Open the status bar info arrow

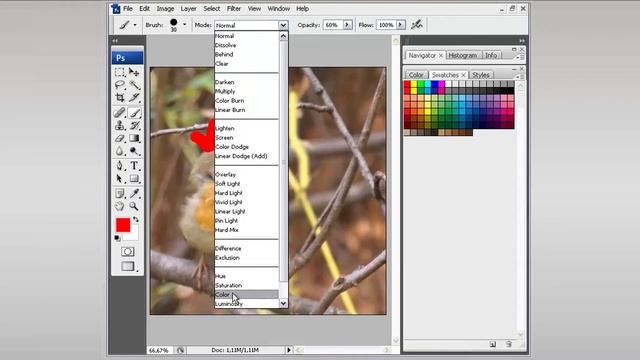(x=289, y=350)
